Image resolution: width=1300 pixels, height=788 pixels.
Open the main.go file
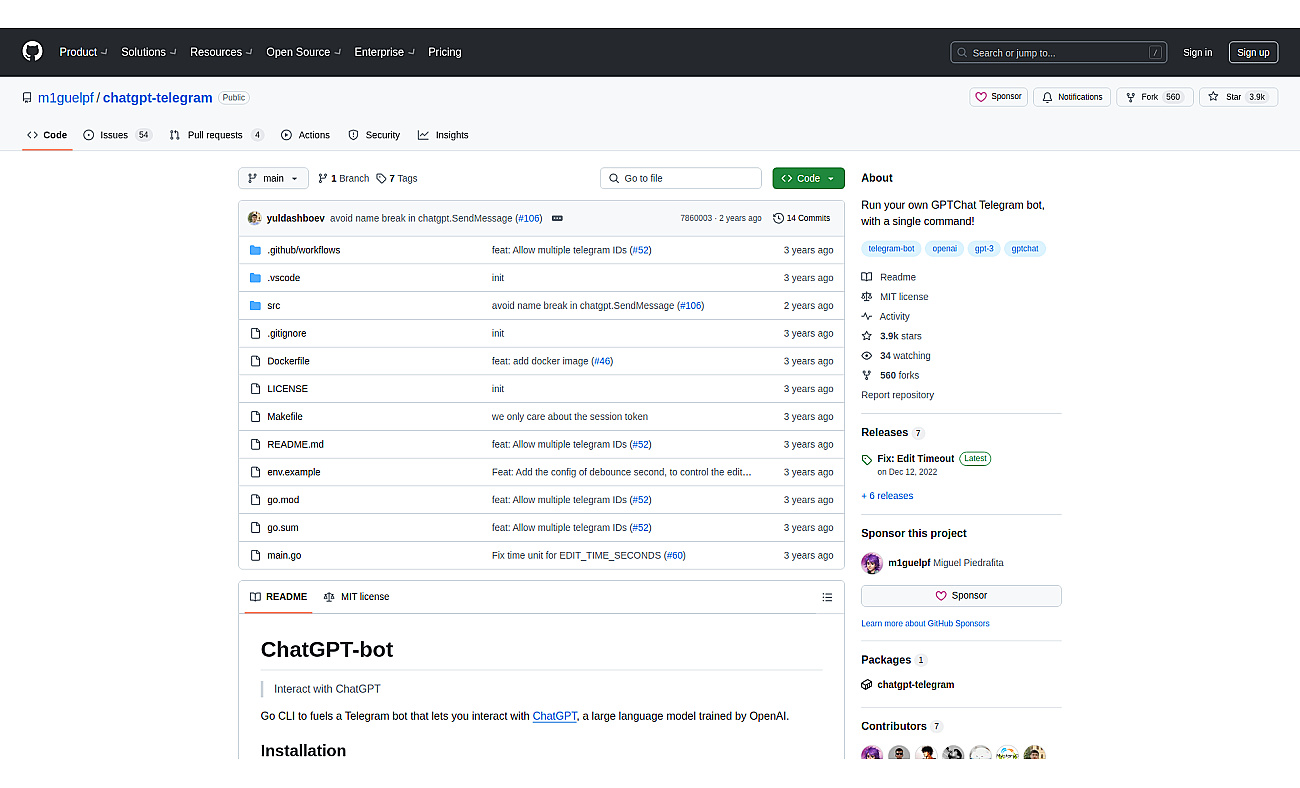pyautogui.click(x=284, y=555)
